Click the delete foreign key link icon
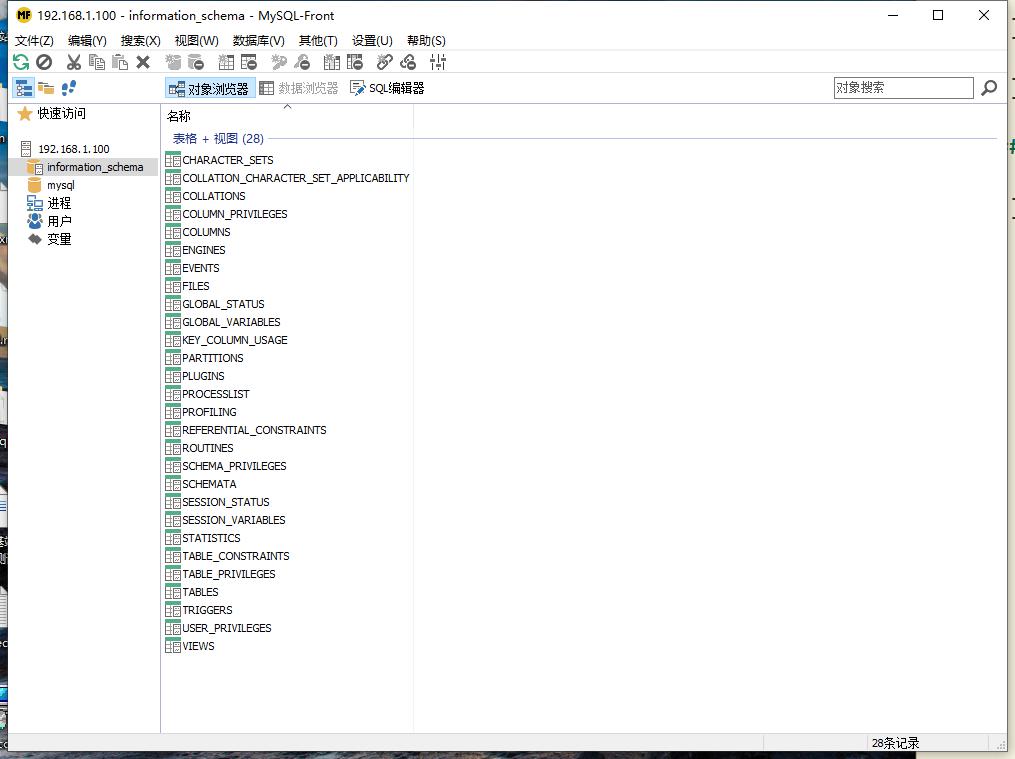This screenshot has height=759, width=1015. coord(408,62)
